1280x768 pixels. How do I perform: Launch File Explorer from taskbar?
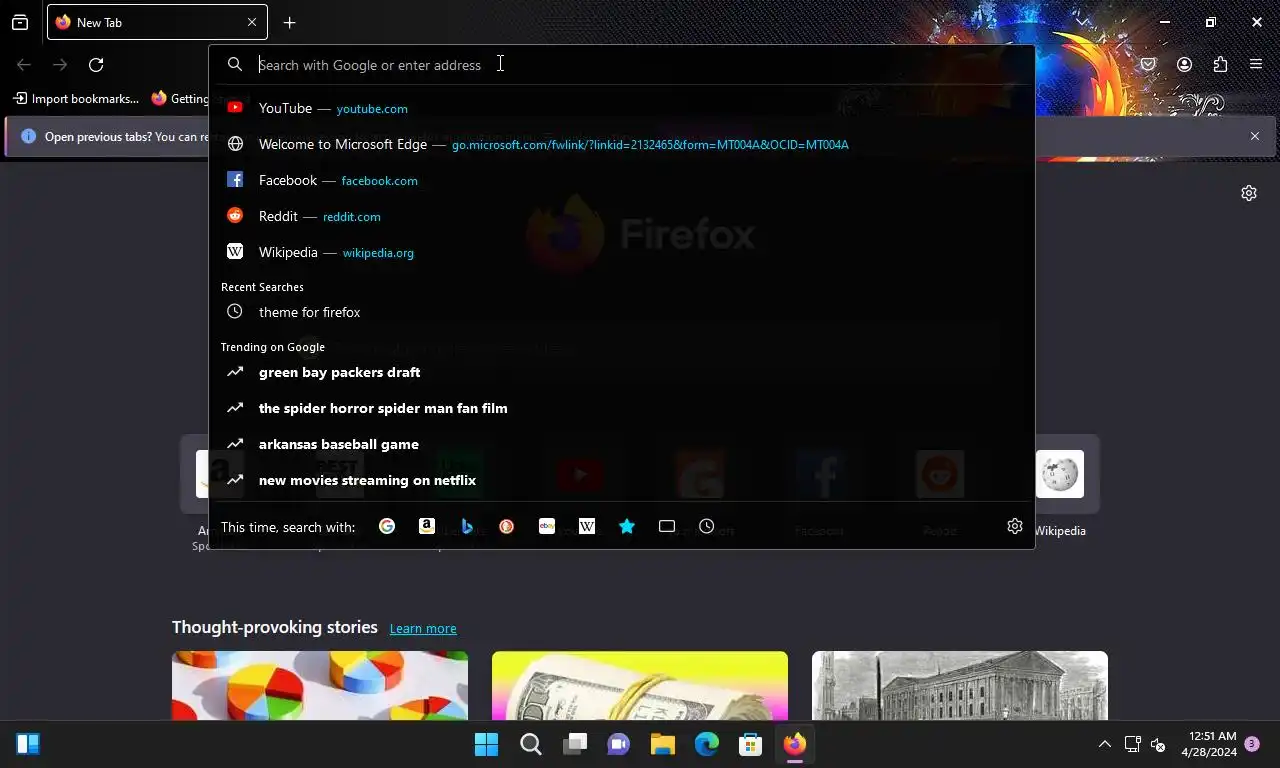tap(663, 744)
